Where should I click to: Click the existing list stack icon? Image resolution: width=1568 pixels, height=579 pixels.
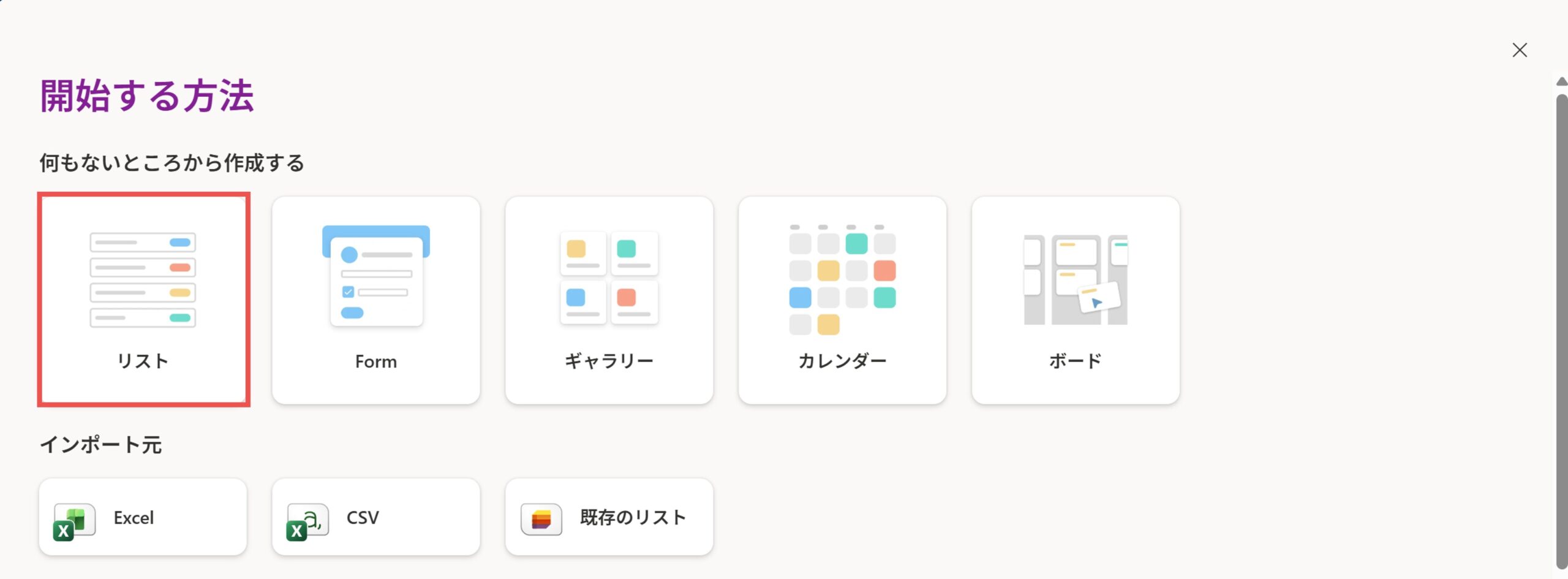pos(541,519)
